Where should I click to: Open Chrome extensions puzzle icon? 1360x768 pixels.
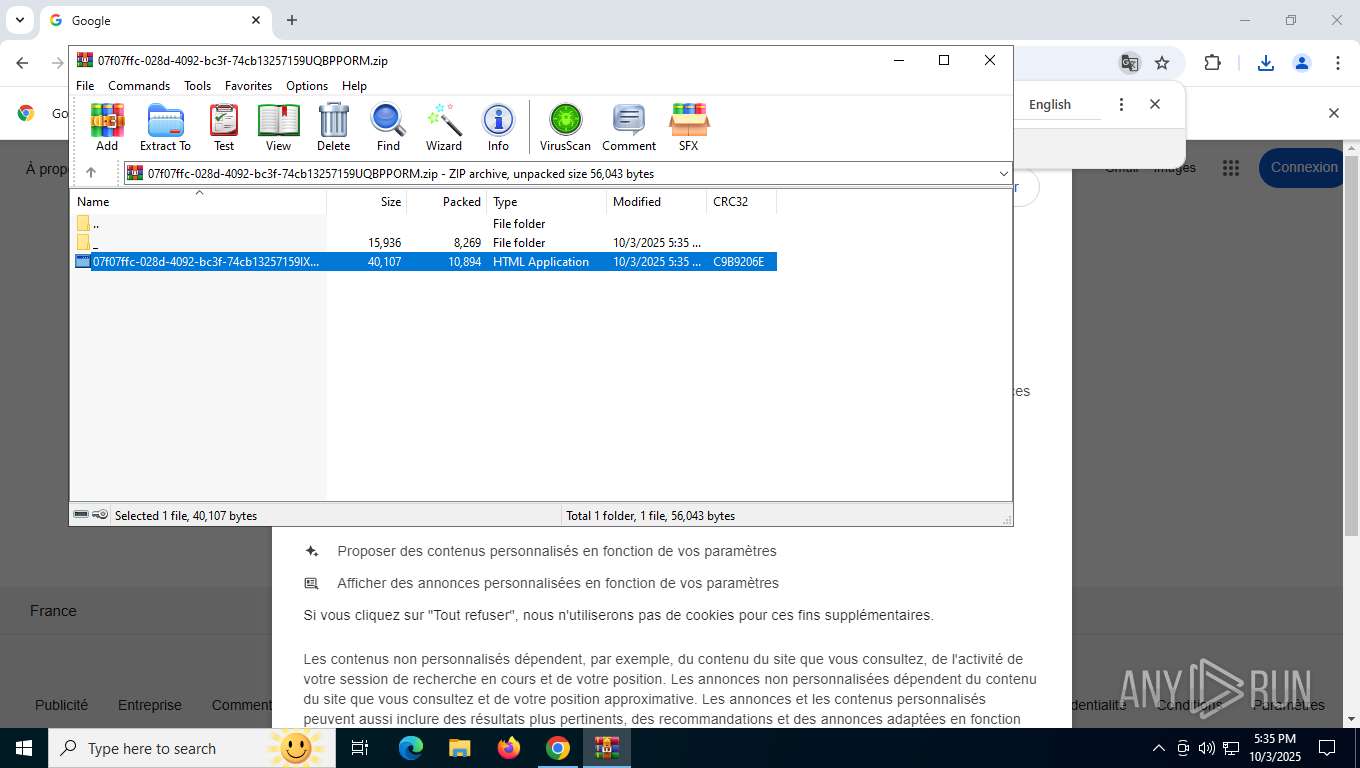point(1213,63)
